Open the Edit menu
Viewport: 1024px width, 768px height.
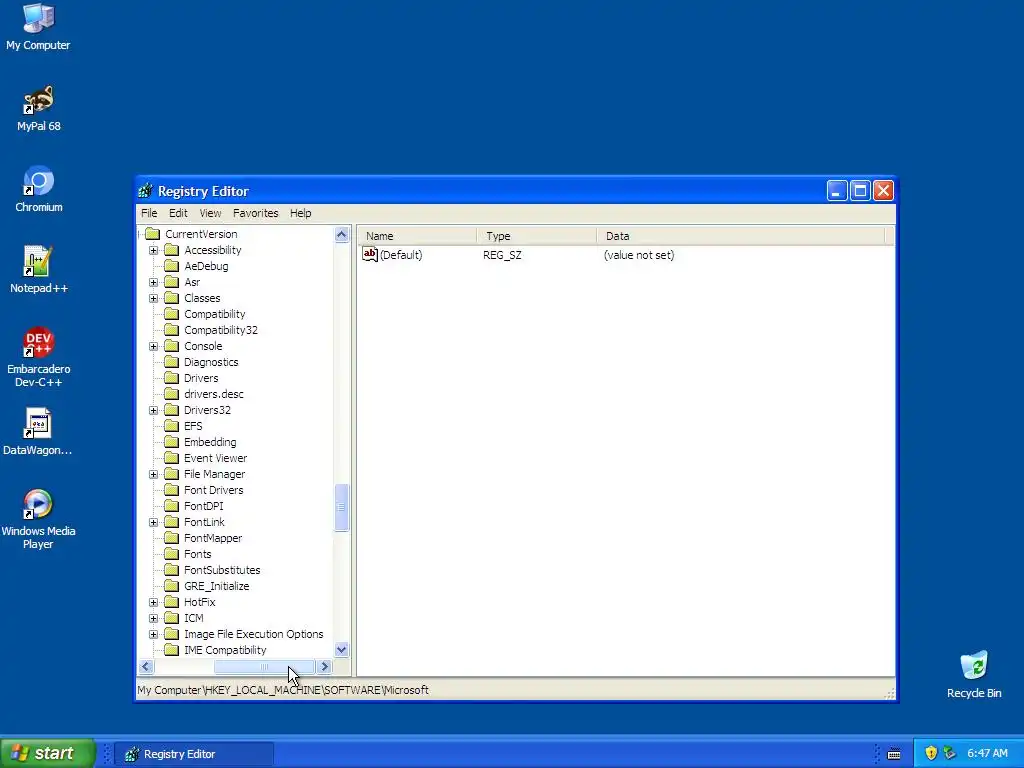point(178,213)
